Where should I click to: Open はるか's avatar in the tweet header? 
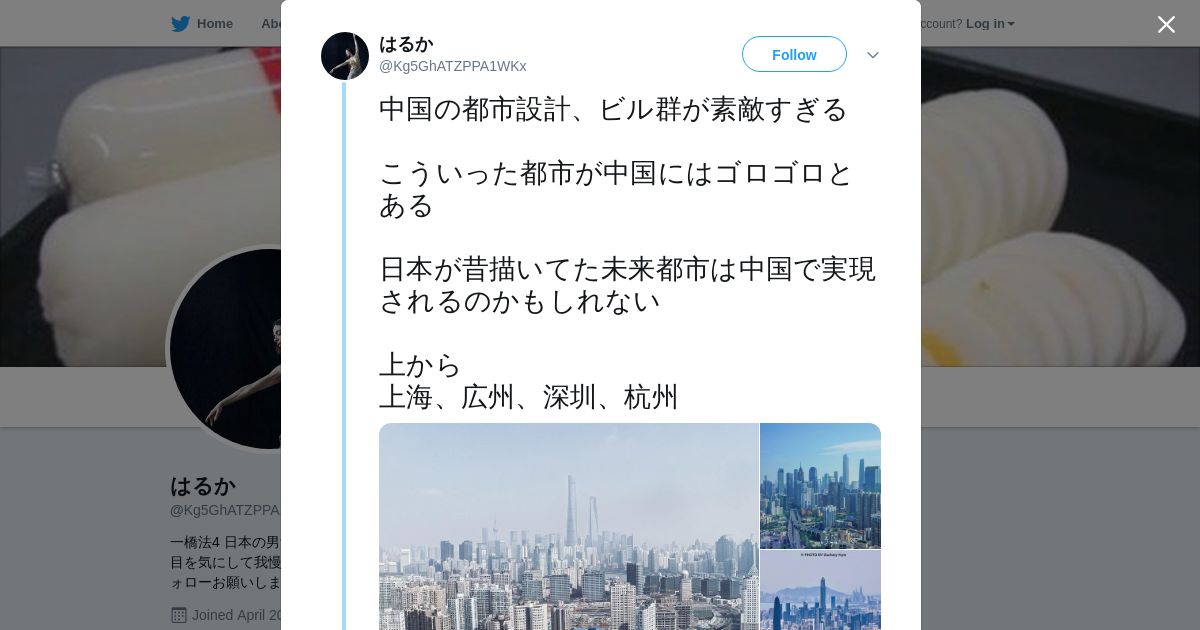(345, 56)
